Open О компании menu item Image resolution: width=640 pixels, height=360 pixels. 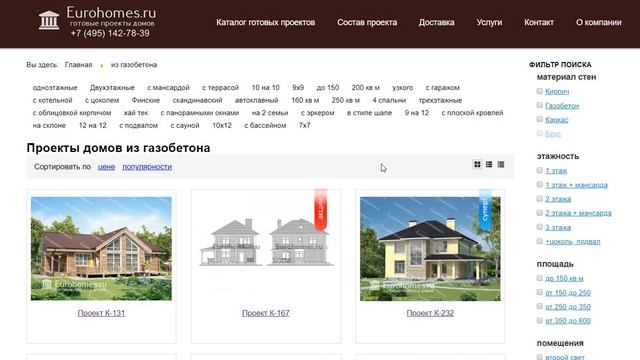point(598,22)
